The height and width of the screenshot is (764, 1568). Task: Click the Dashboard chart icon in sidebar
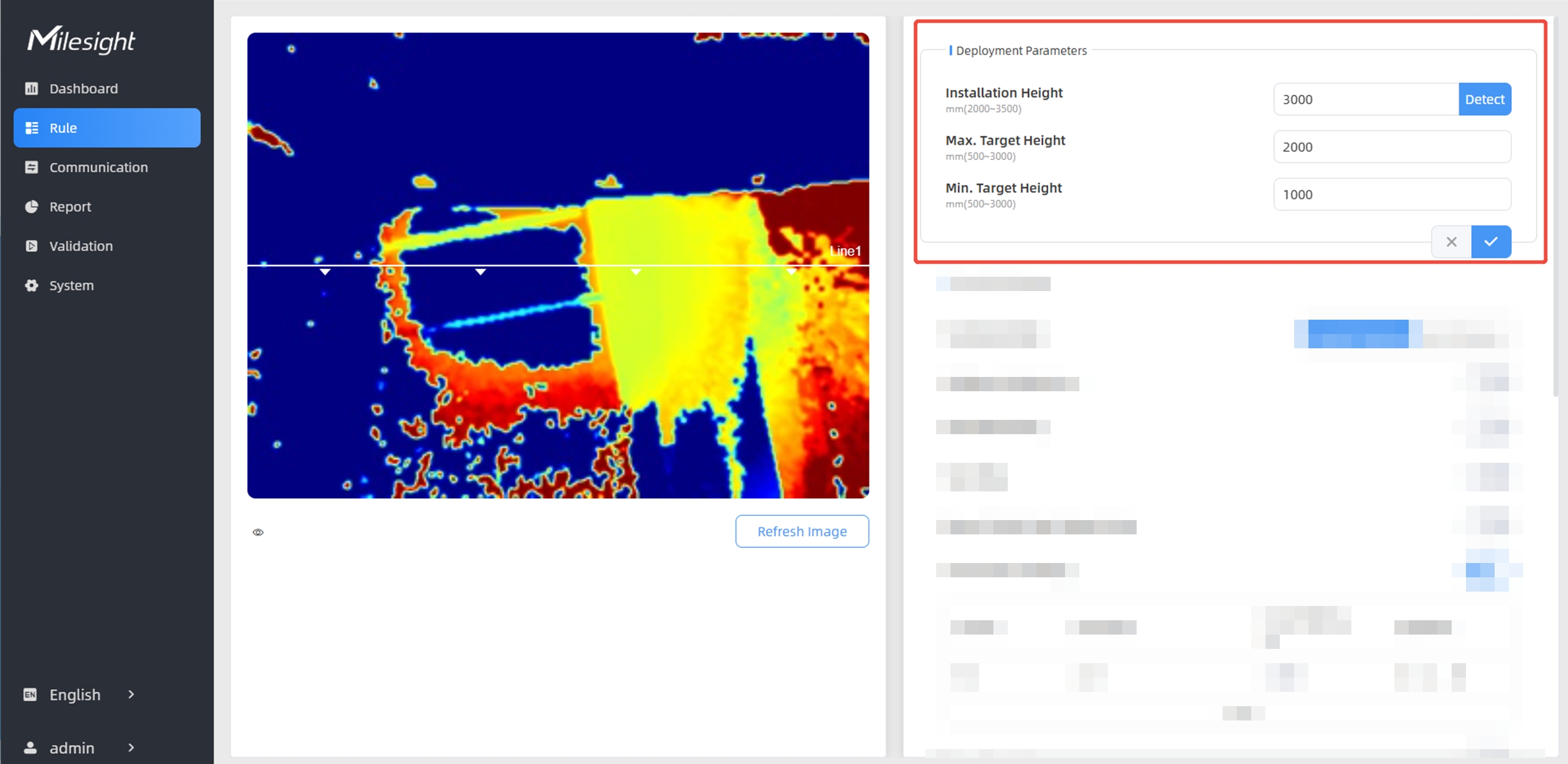coord(32,88)
